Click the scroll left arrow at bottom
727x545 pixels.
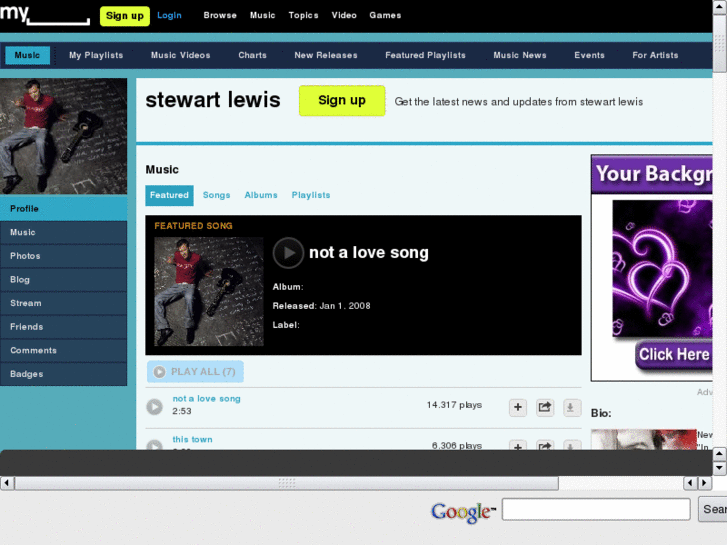tap(7, 483)
